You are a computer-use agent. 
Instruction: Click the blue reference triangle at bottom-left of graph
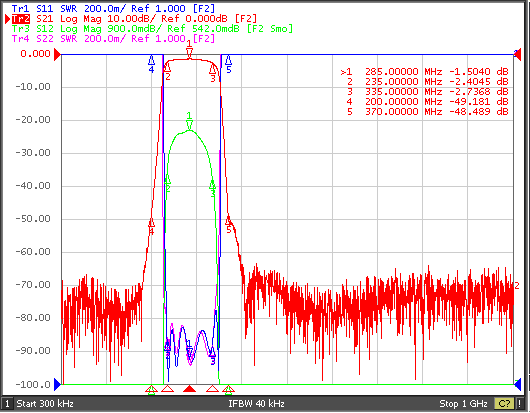57,384
